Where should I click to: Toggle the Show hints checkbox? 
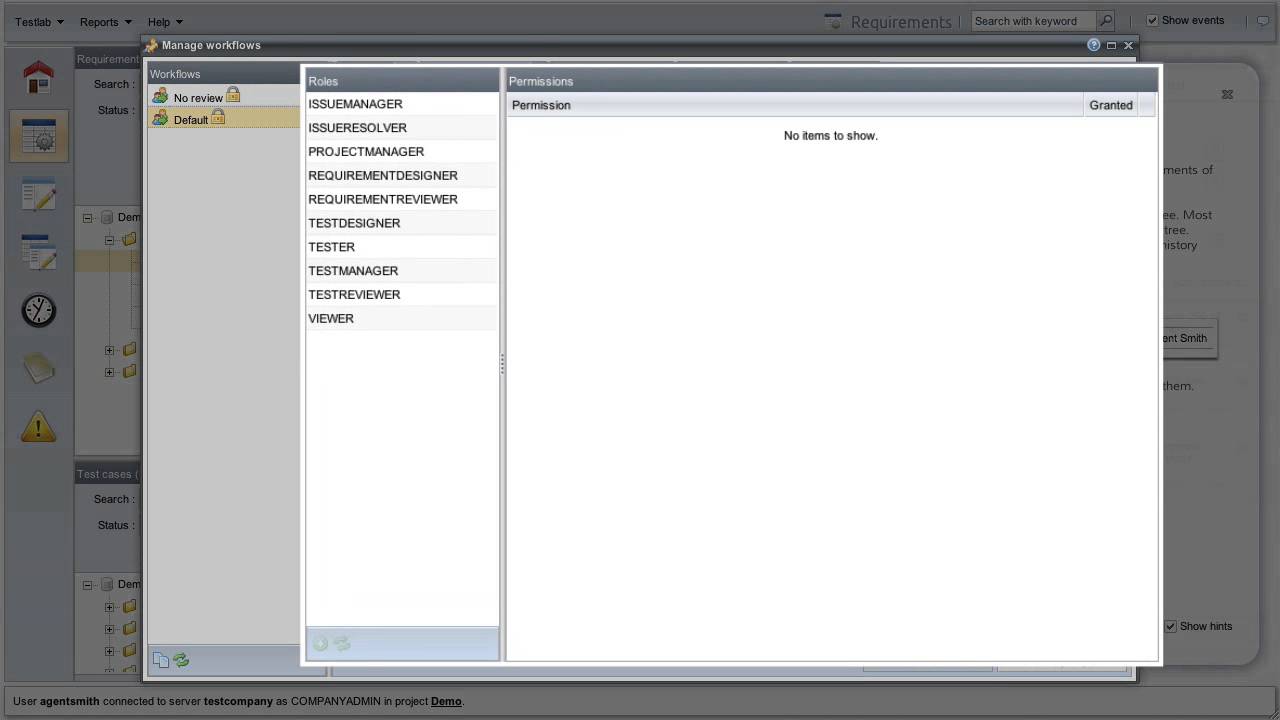point(1171,626)
